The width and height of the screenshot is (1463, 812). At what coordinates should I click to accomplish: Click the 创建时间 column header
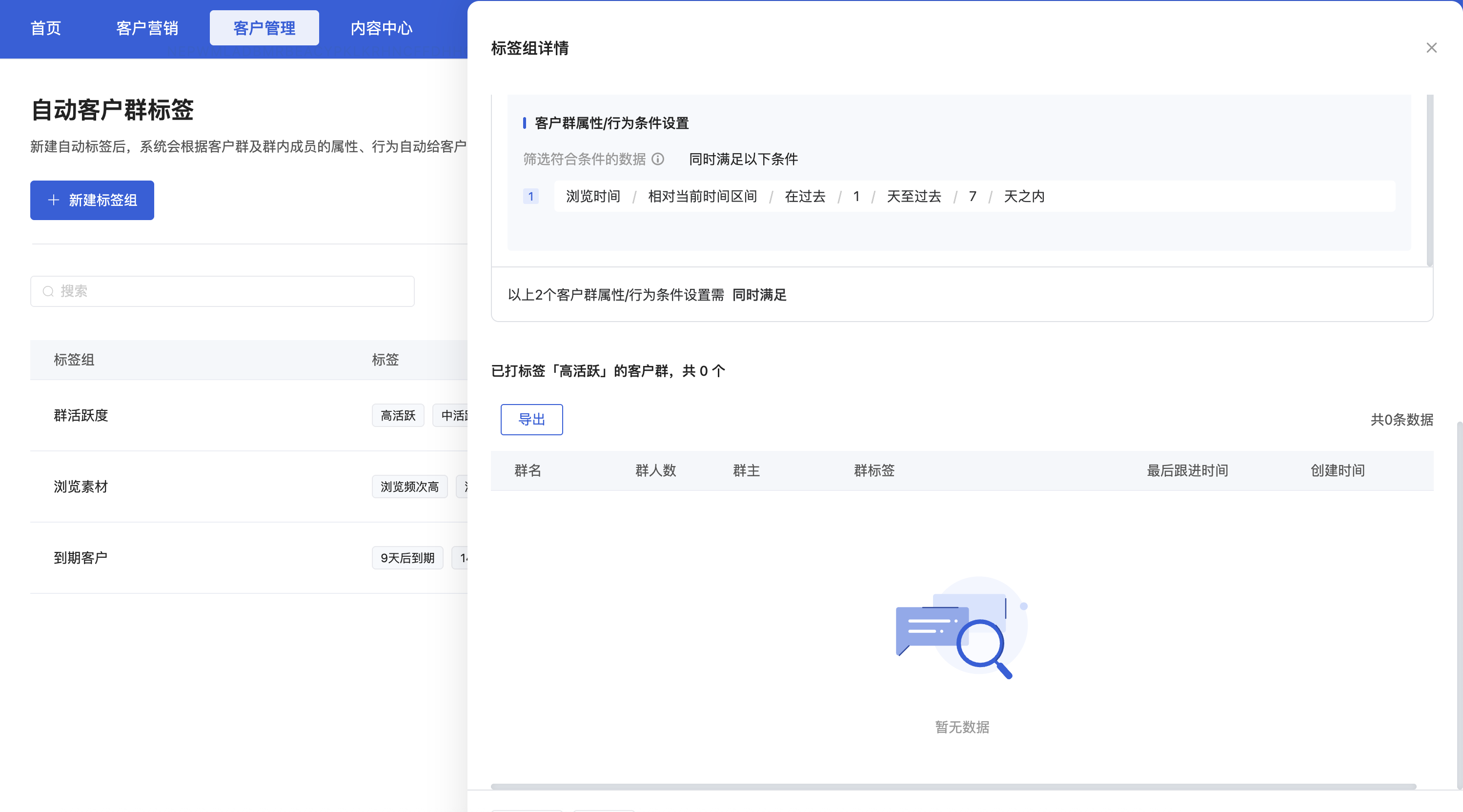pyautogui.click(x=1338, y=470)
